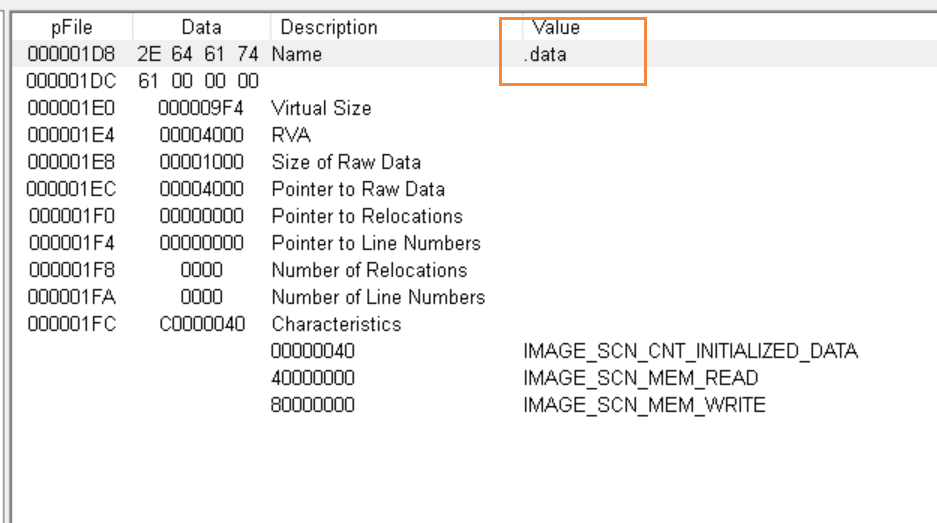Select the Pointer to Line Numbers row
937x523 pixels.
pyautogui.click(x=474, y=243)
